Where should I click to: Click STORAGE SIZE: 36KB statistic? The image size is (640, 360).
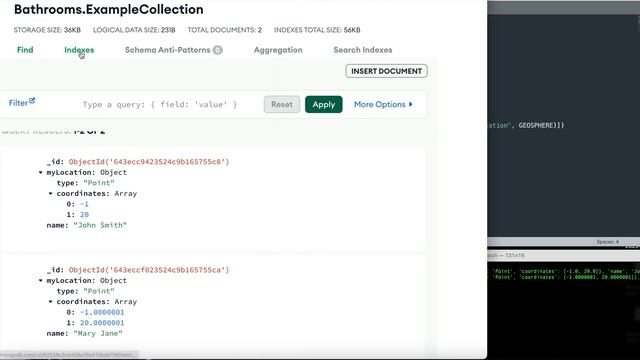tap(47, 30)
